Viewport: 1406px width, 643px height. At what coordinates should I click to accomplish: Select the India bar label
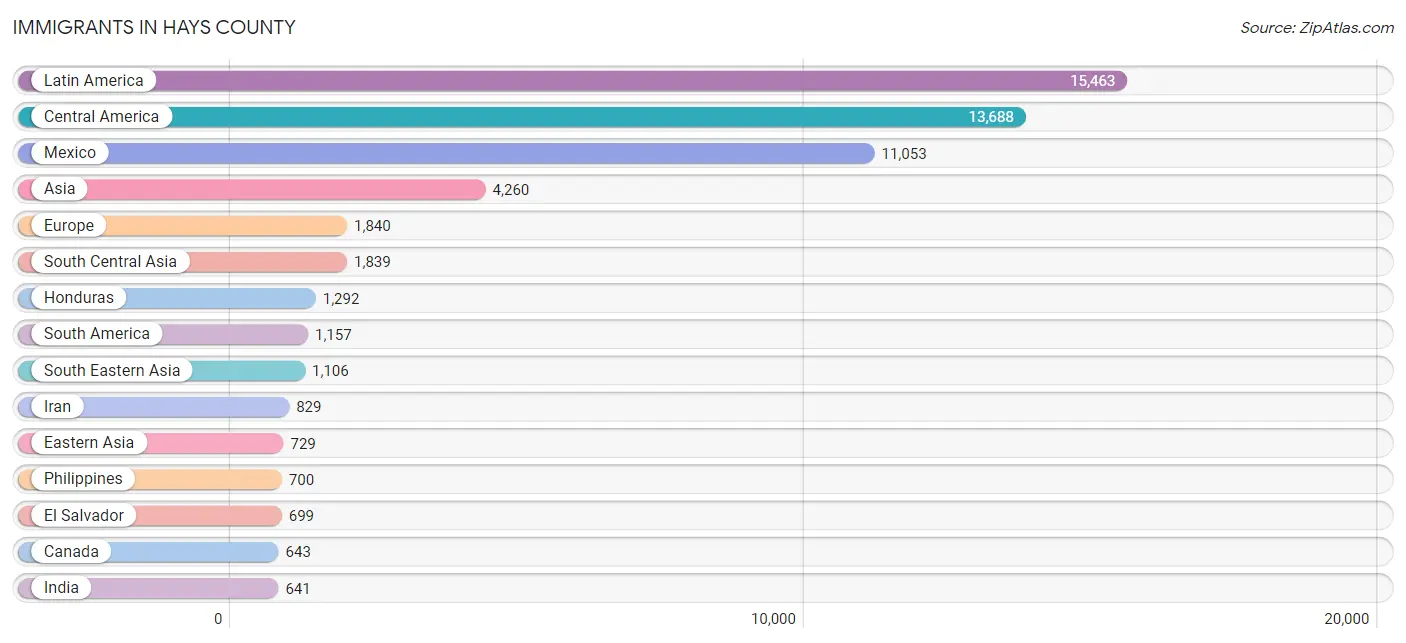[61, 588]
